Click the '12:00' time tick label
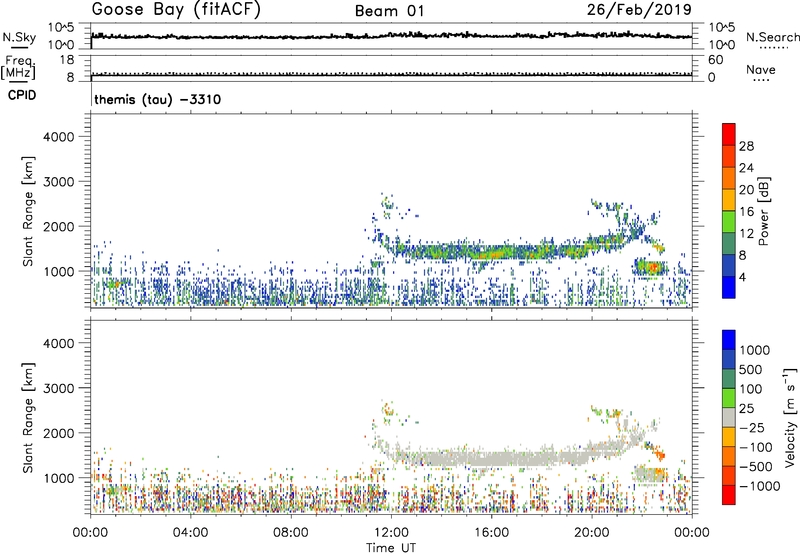Viewport: 800px width, 554px height. tap(391, 533)
